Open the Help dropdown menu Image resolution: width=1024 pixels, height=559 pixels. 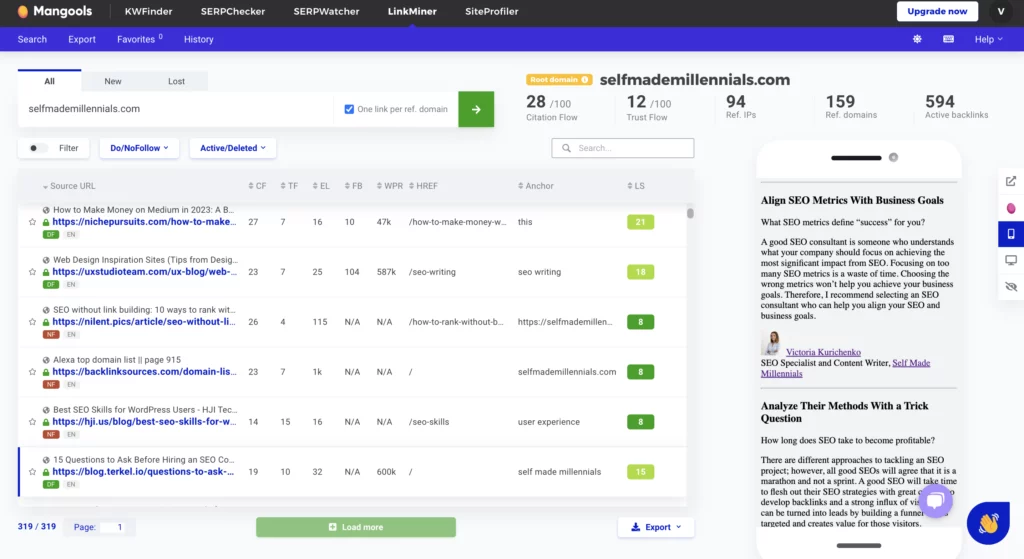[989, 39]
